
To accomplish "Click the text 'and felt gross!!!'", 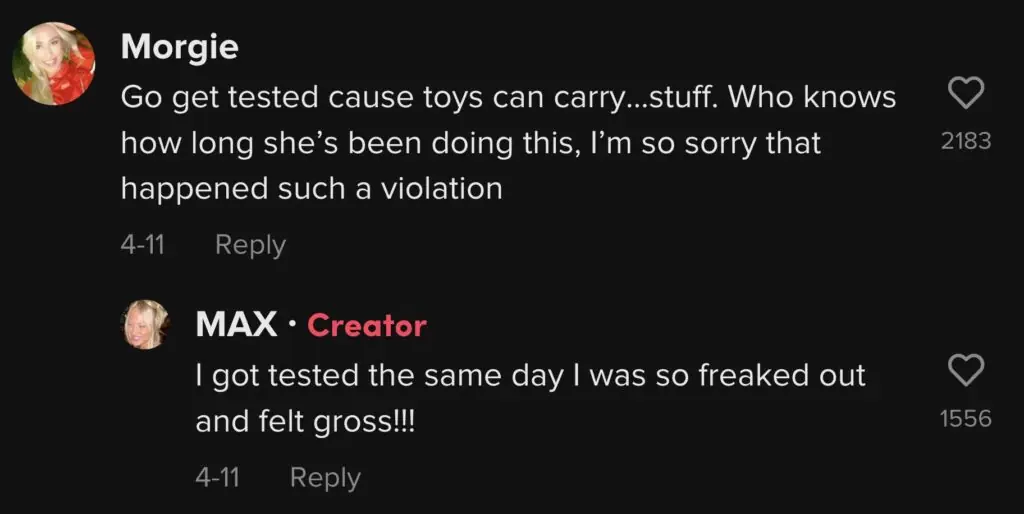I will [x=305, y=422].
